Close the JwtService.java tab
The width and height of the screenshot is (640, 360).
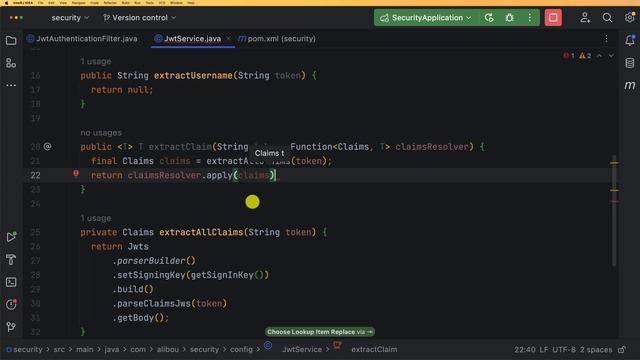228,39
